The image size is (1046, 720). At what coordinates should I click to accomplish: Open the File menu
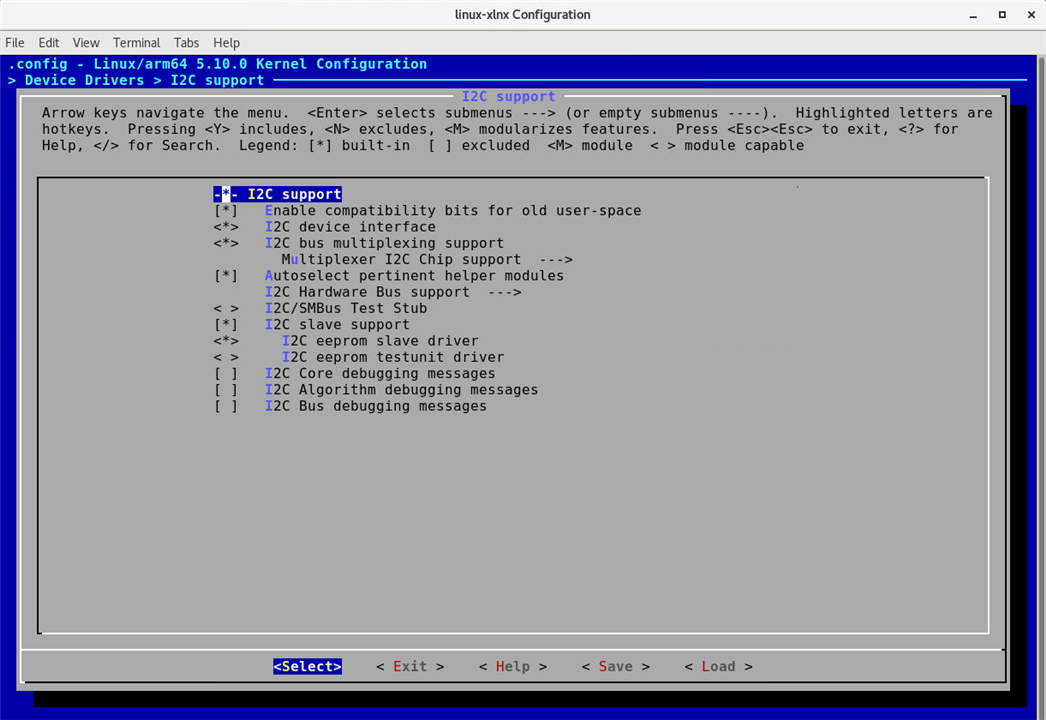coord(15,43)
